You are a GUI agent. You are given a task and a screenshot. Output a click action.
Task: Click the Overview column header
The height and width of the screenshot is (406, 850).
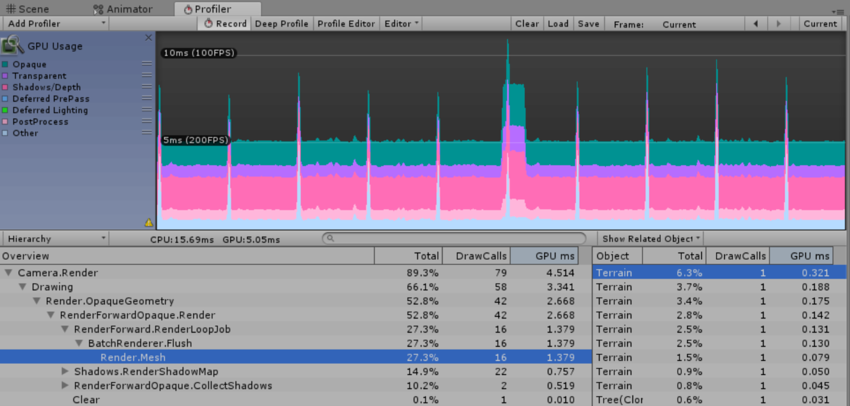point(187,256)
